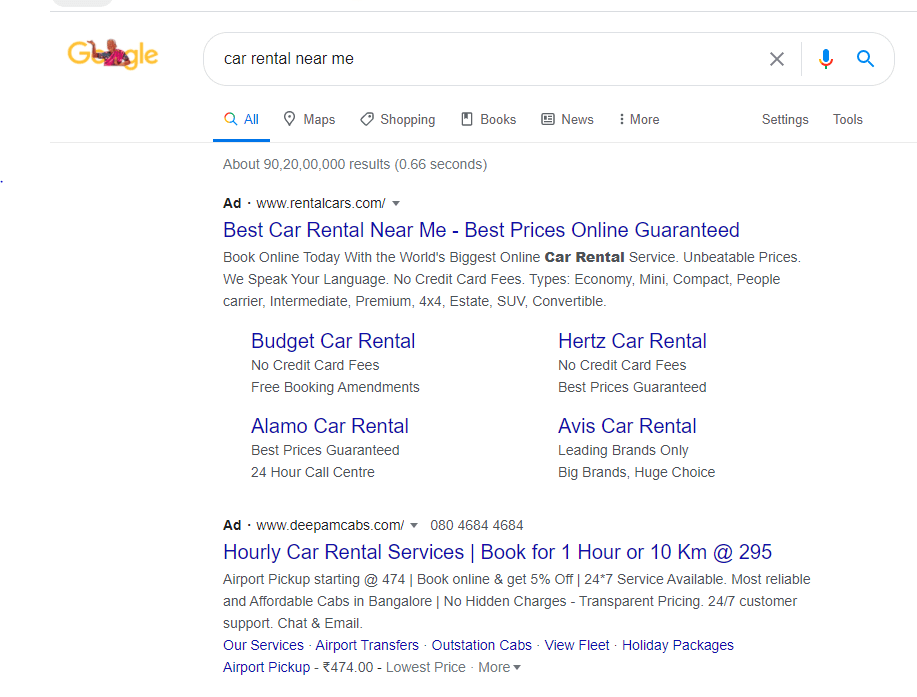Click the Outstation Cabs sitelink
This screenshot has height=697, width=917.
click(481, 645)
